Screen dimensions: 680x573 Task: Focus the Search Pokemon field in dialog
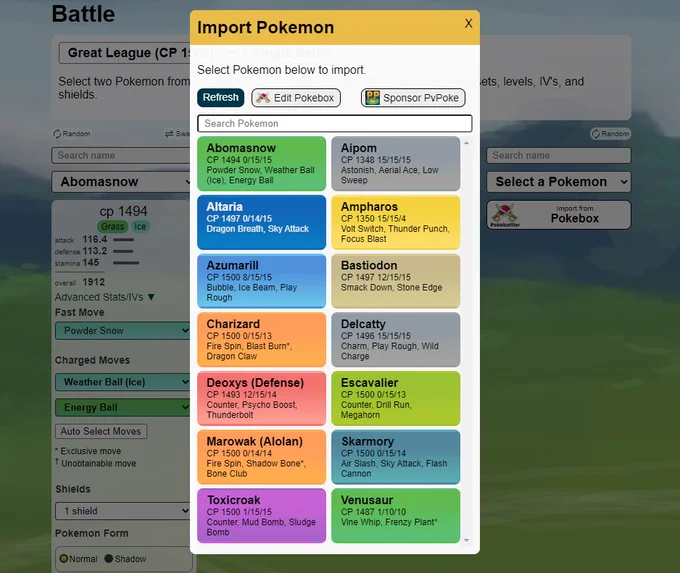point(335,124)
